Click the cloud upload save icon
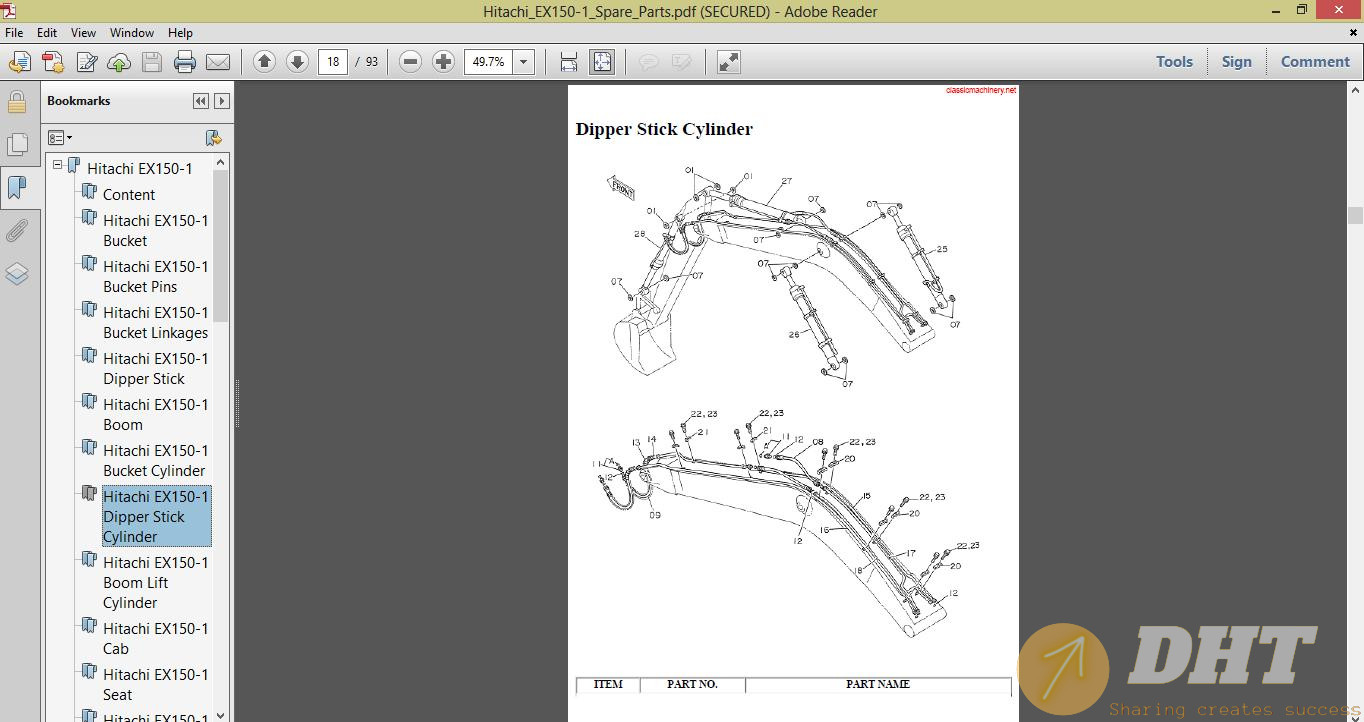The width and height of the screenshot is (1364, 722). click(119, 62)
